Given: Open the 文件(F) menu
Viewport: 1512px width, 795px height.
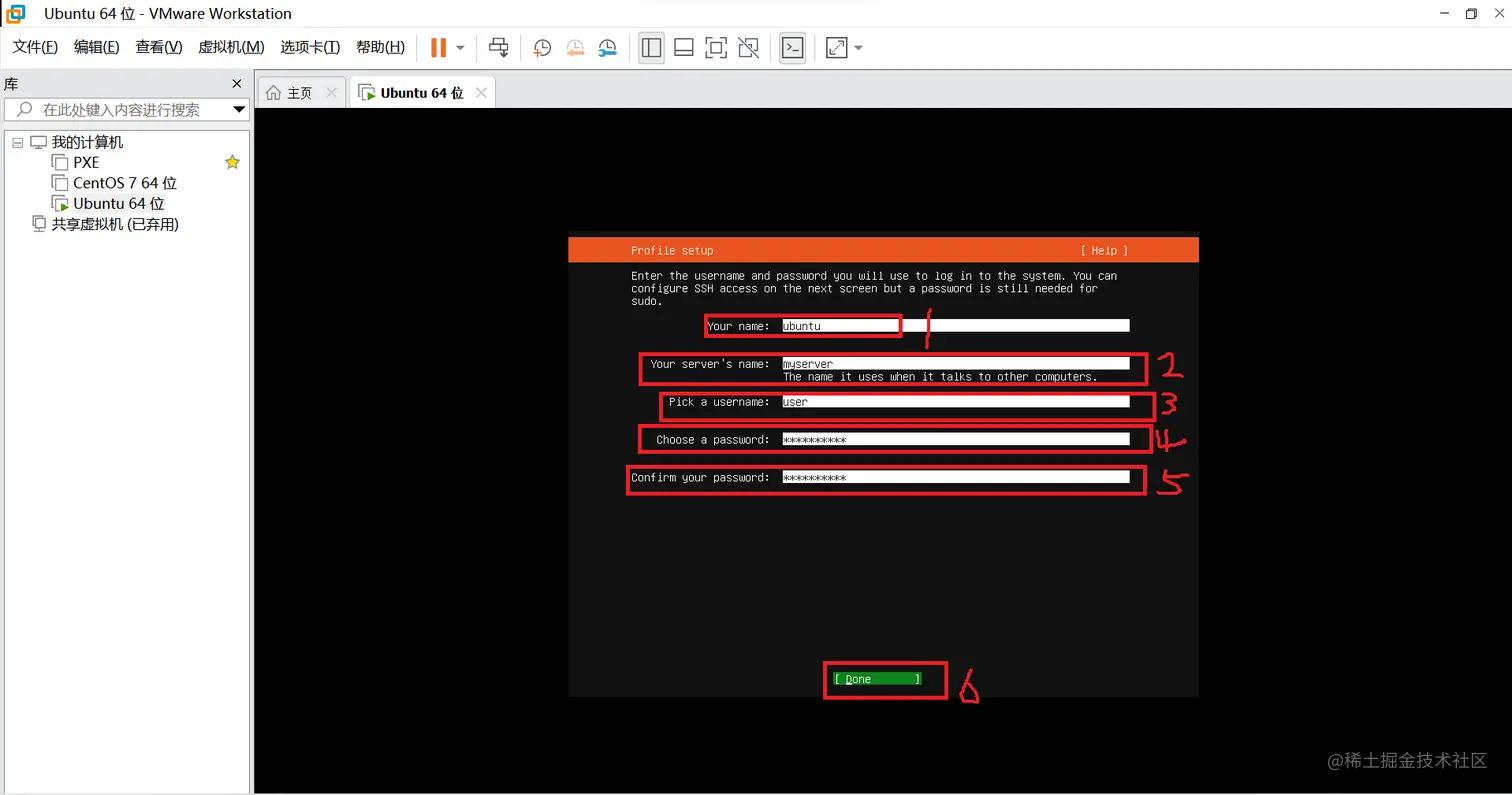Looking at the screenshot, I should [x=35, y=47].
